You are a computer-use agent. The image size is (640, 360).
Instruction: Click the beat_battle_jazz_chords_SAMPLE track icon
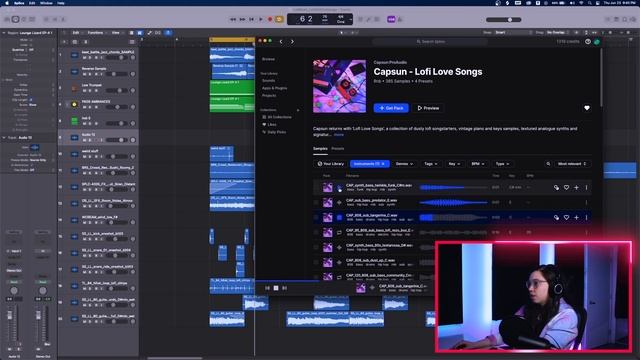click(74, 55)
